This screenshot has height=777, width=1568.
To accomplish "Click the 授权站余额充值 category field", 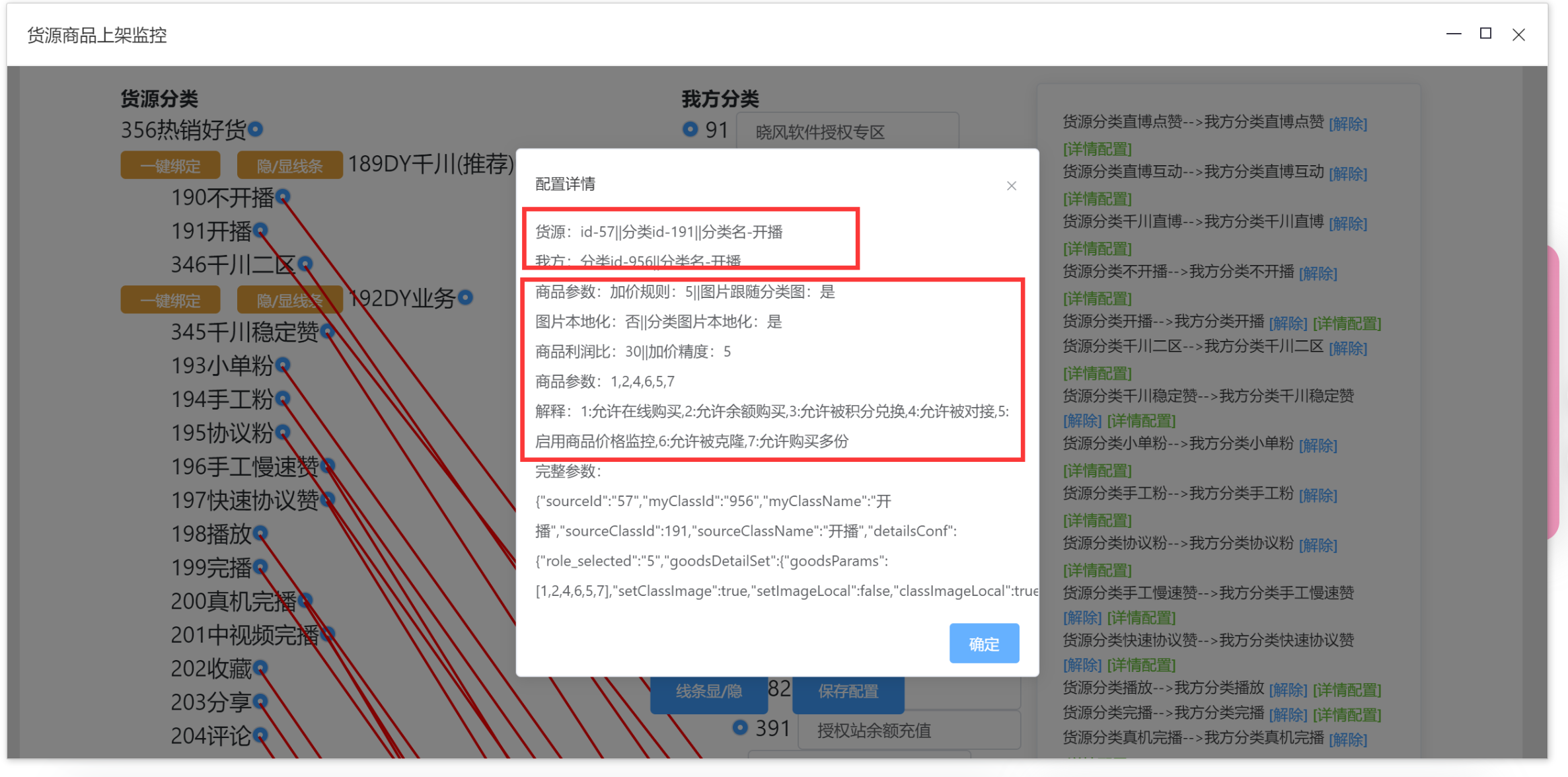I will [x=909, y=730].
